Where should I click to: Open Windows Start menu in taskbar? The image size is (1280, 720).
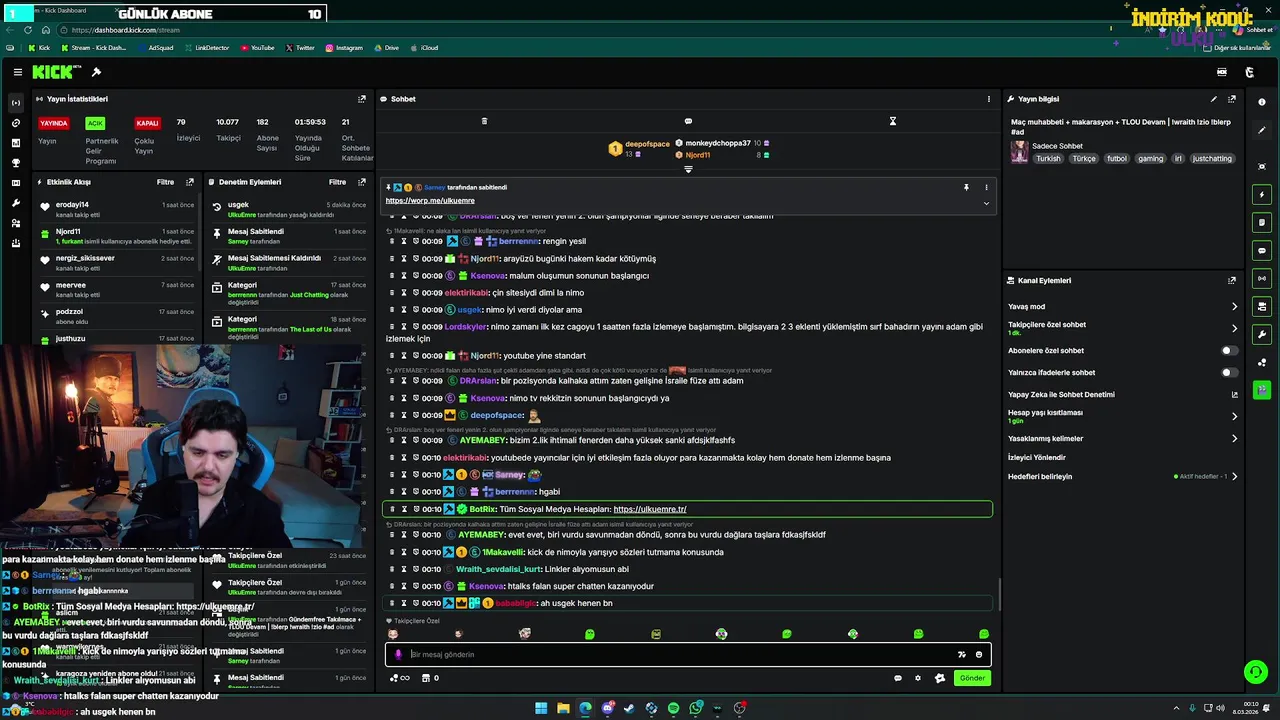541,708
